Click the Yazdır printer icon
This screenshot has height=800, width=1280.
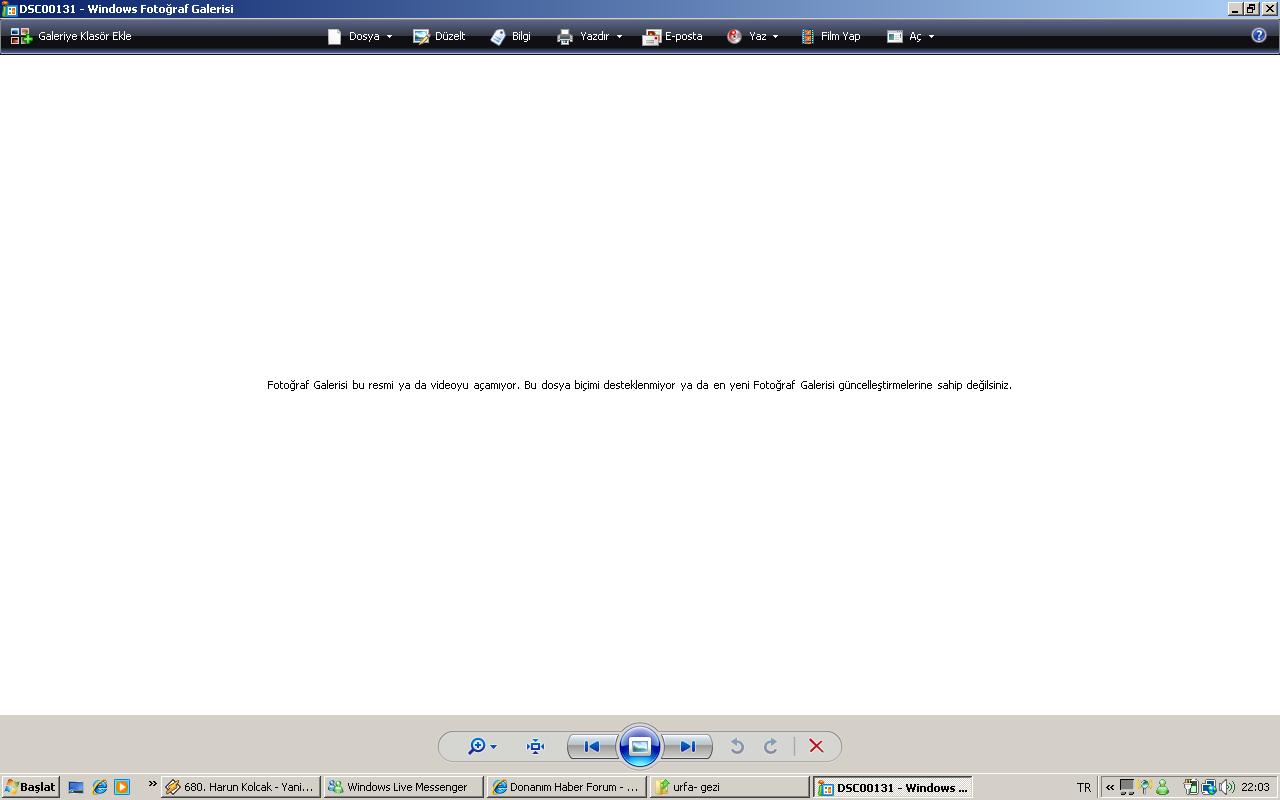click(565, 36)
